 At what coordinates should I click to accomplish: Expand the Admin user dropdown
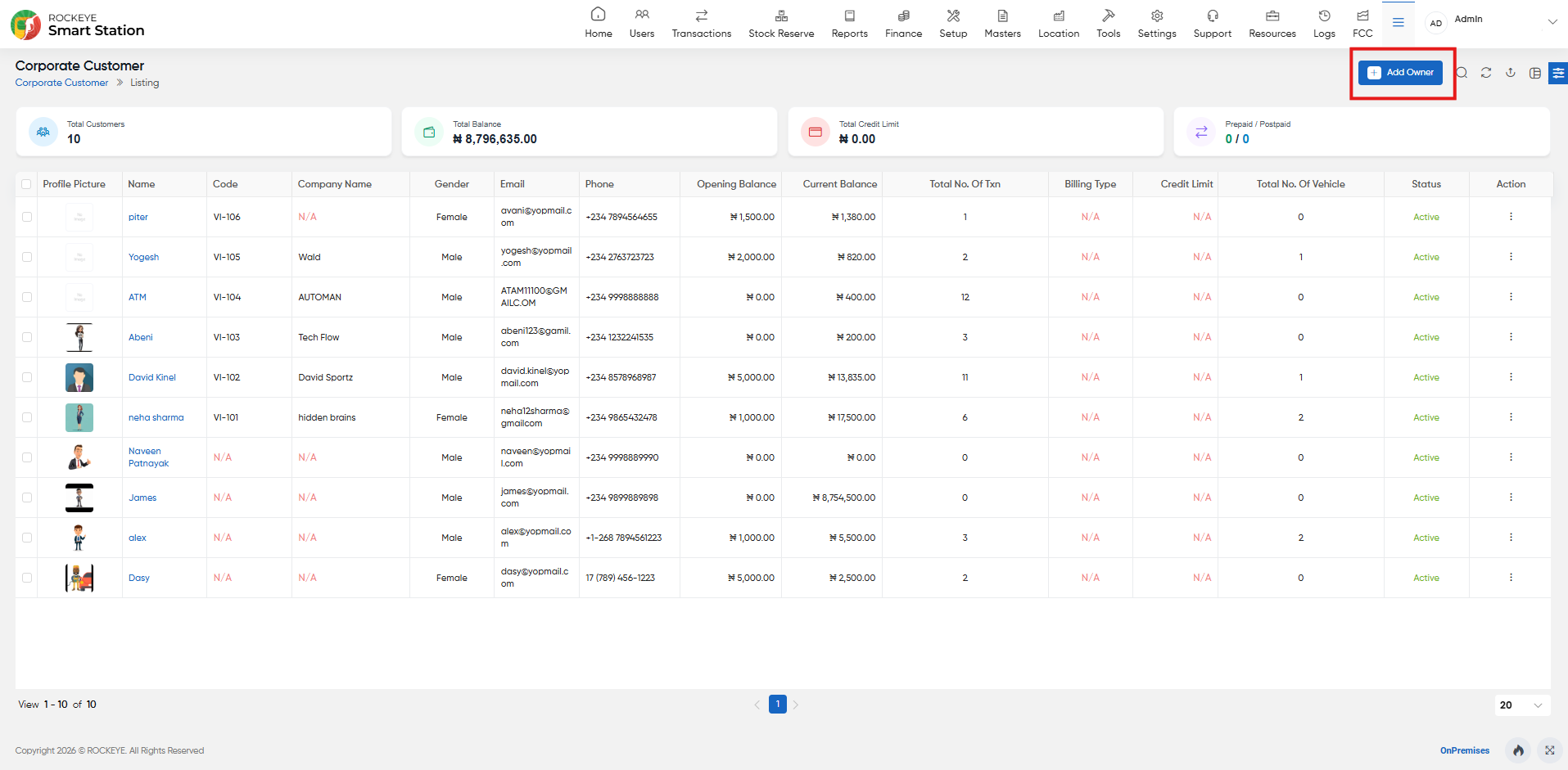click(1552, 22)
